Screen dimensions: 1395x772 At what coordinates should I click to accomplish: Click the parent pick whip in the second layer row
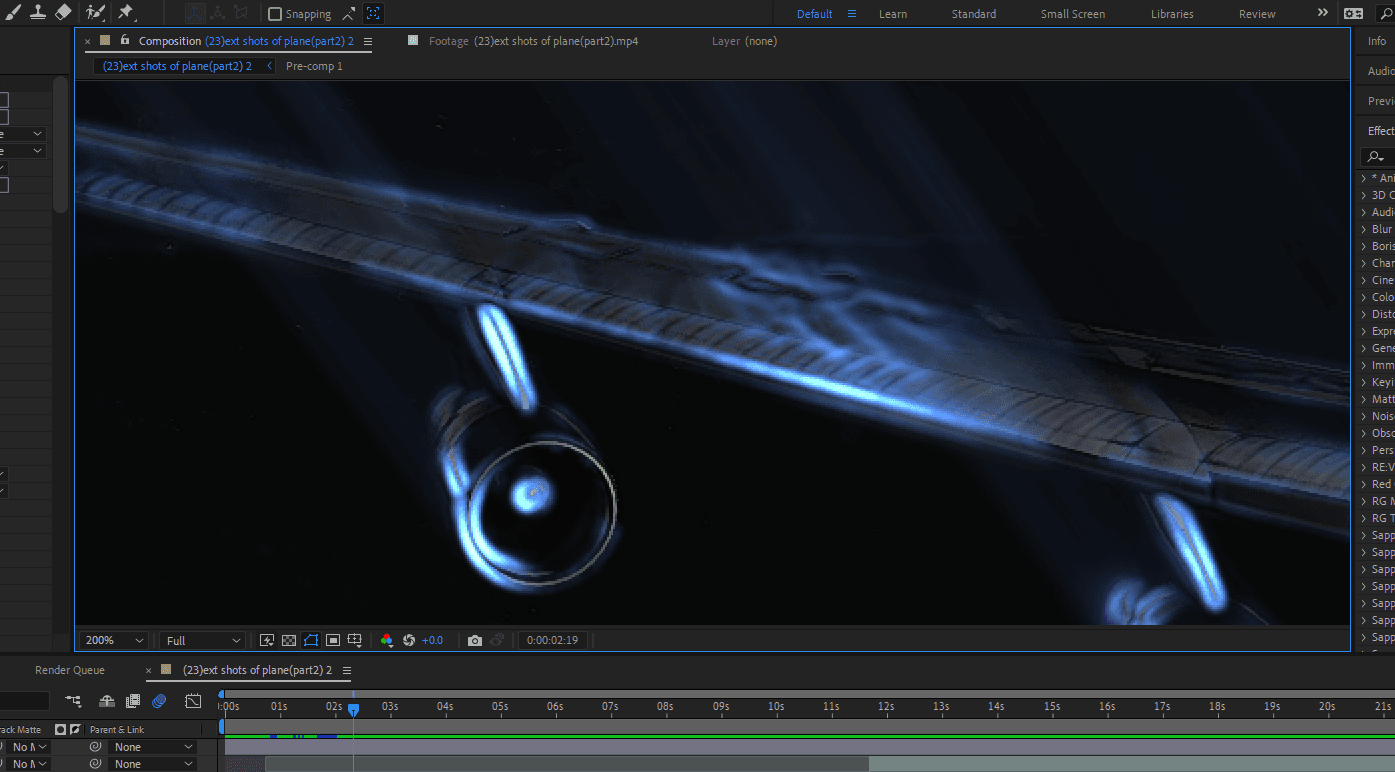tap(96, 764)
